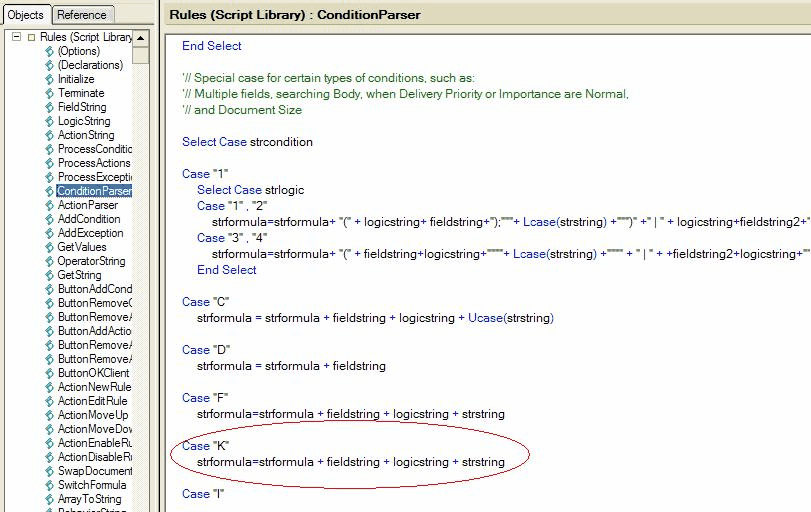Click the Case "3" , "4" code line
This screenshot has width=811, height=512.
232,237
